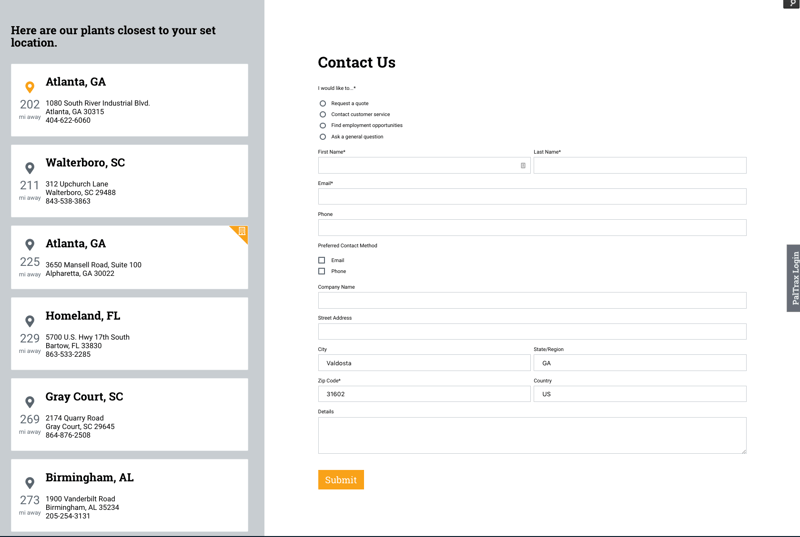The image size is (800, 537).
Task: Click the map pin icon beside Walterboro, SC
Action: tap(30, 168)
